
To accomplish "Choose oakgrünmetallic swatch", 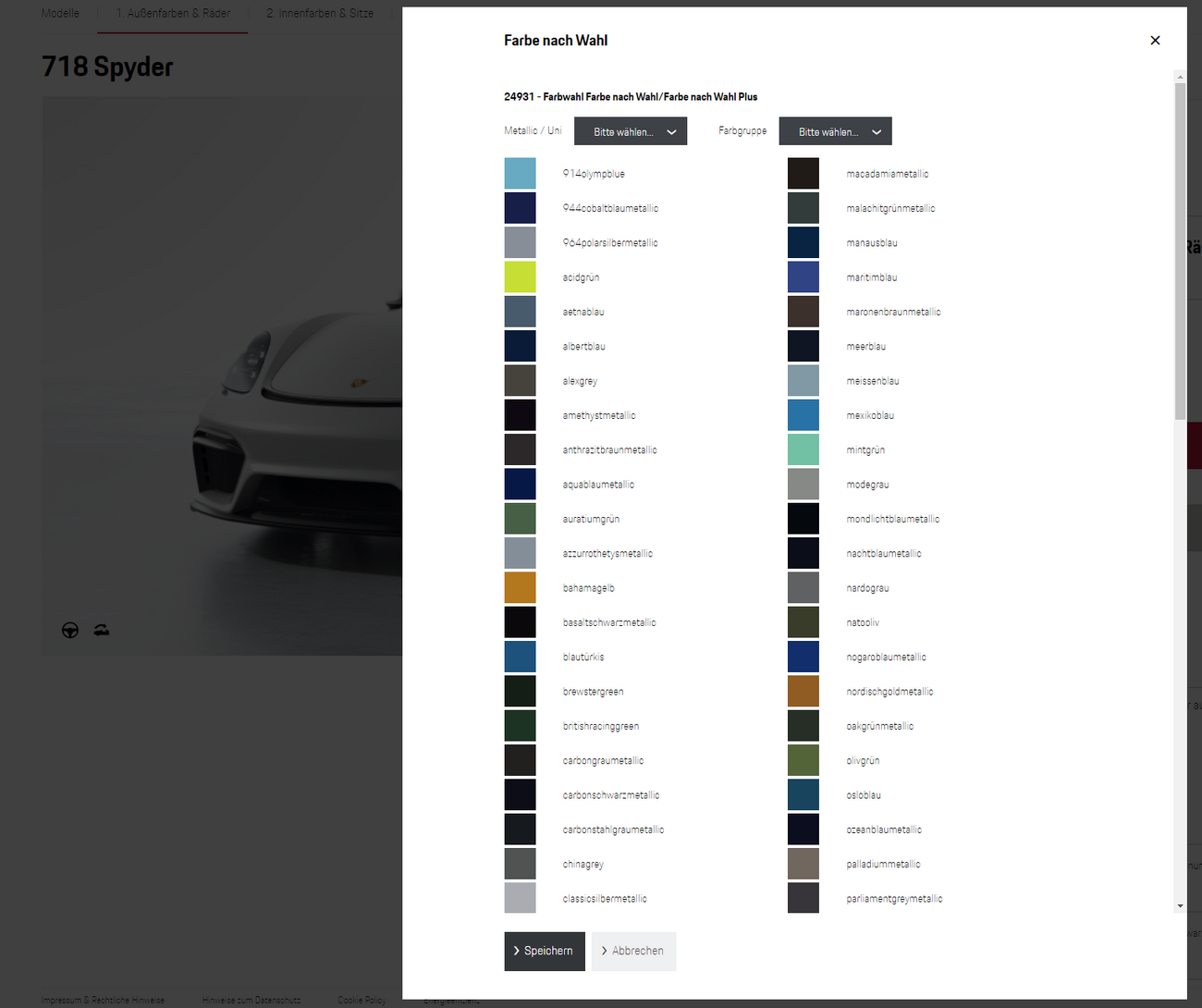I will tap(803, 726).
